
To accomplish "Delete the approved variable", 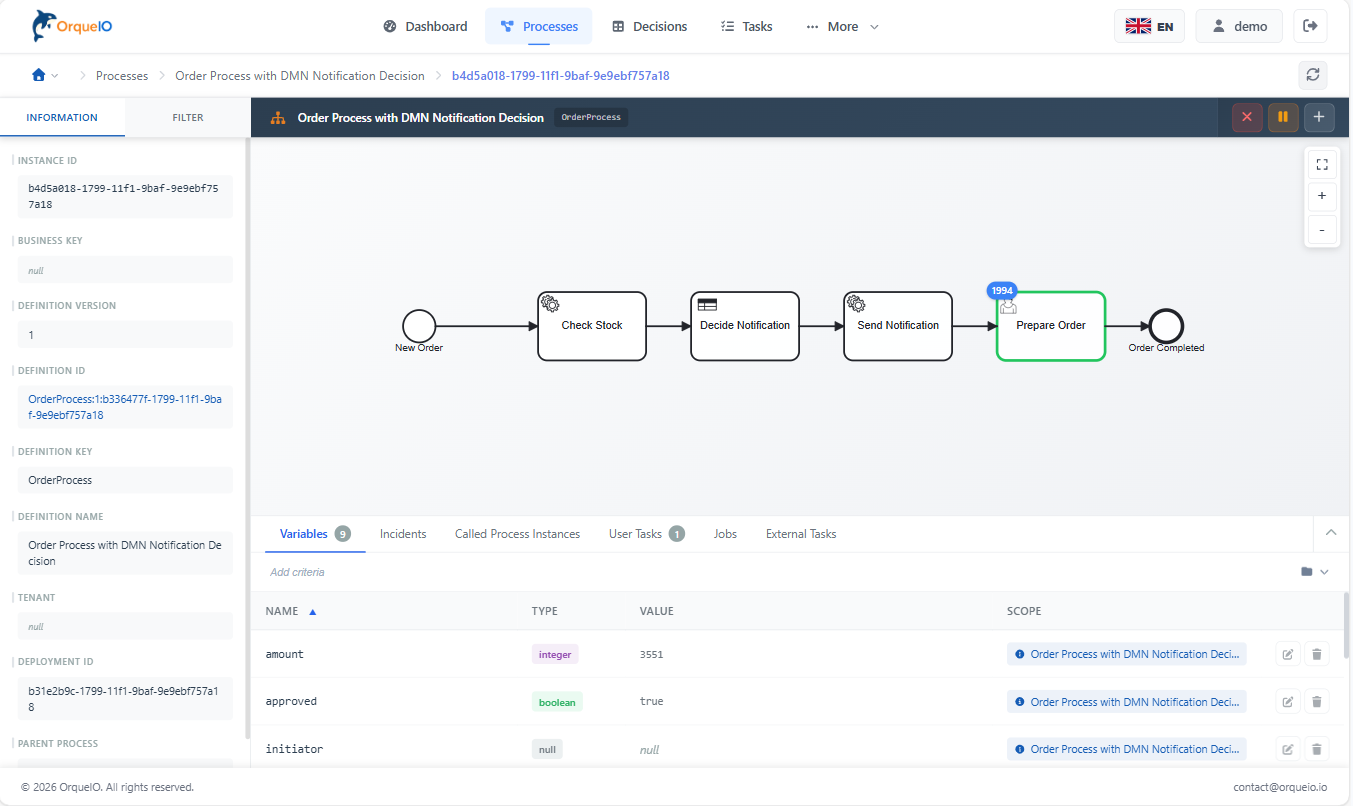I will click(x=1317, y=702).
